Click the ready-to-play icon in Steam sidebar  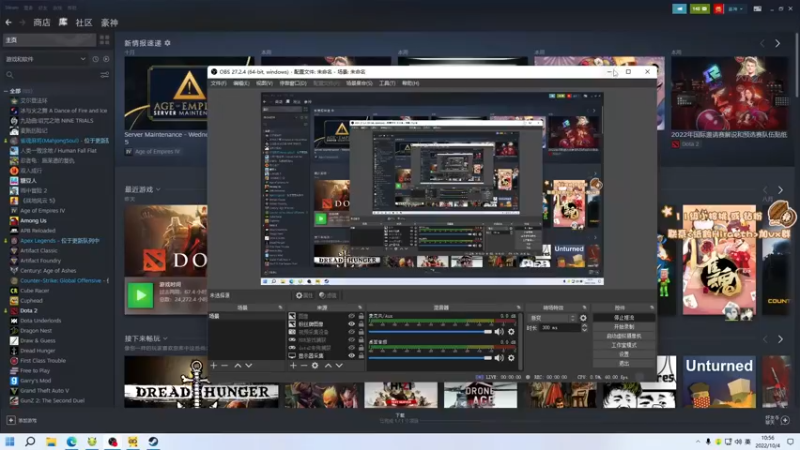coord(106,59)
